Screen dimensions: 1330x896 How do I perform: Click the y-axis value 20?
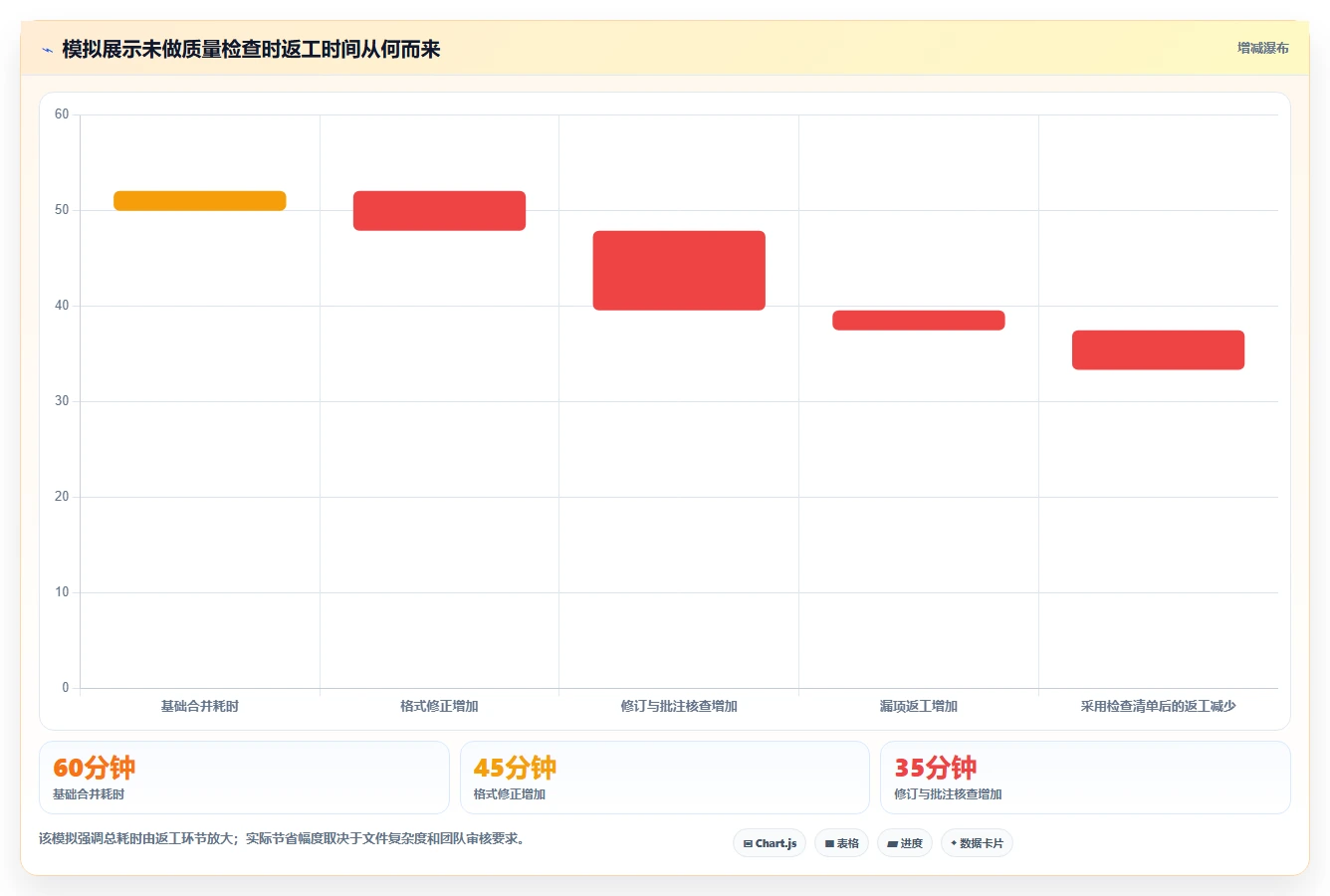[x=62, y=497]
